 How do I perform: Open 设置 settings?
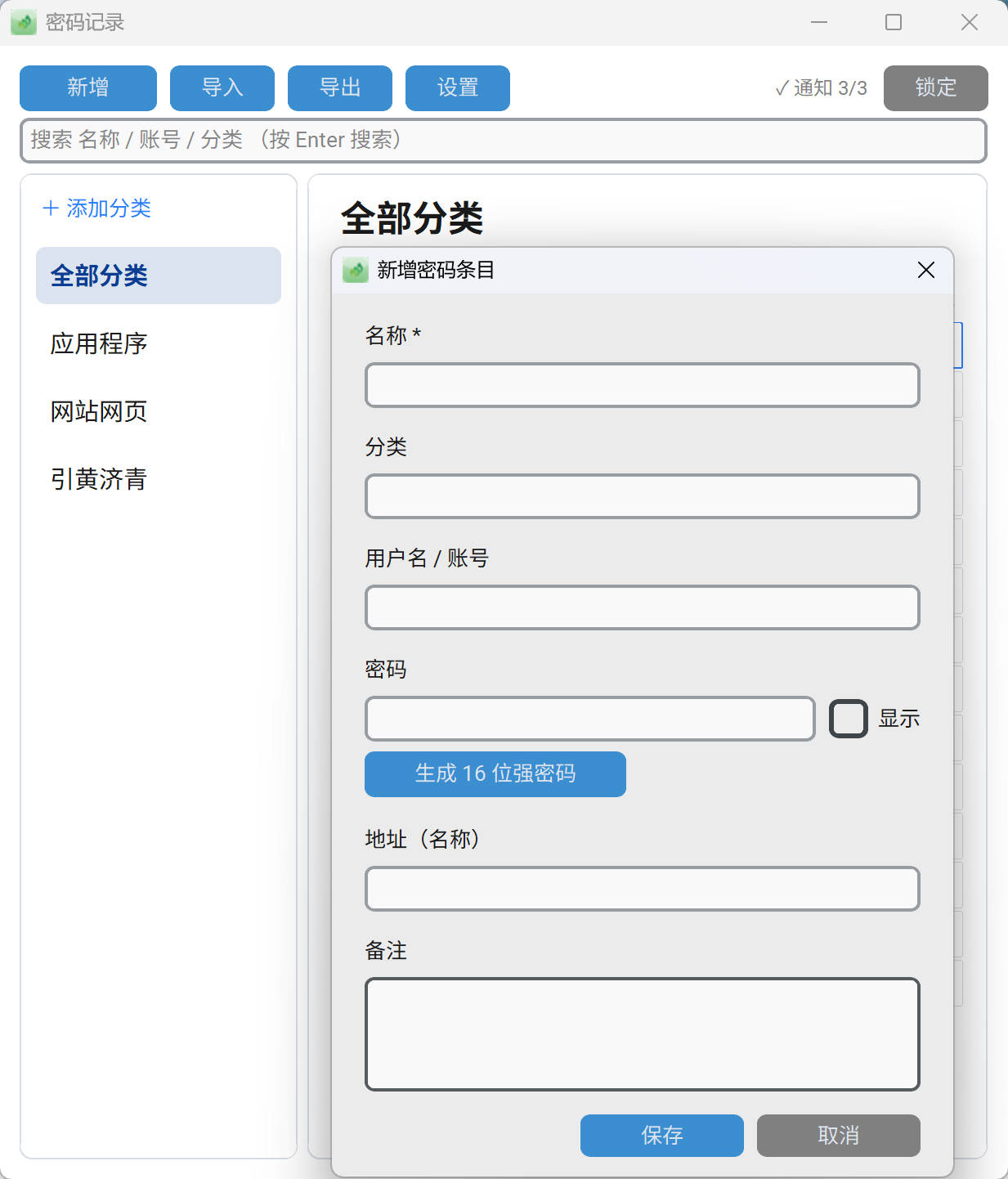pos(458,88)
